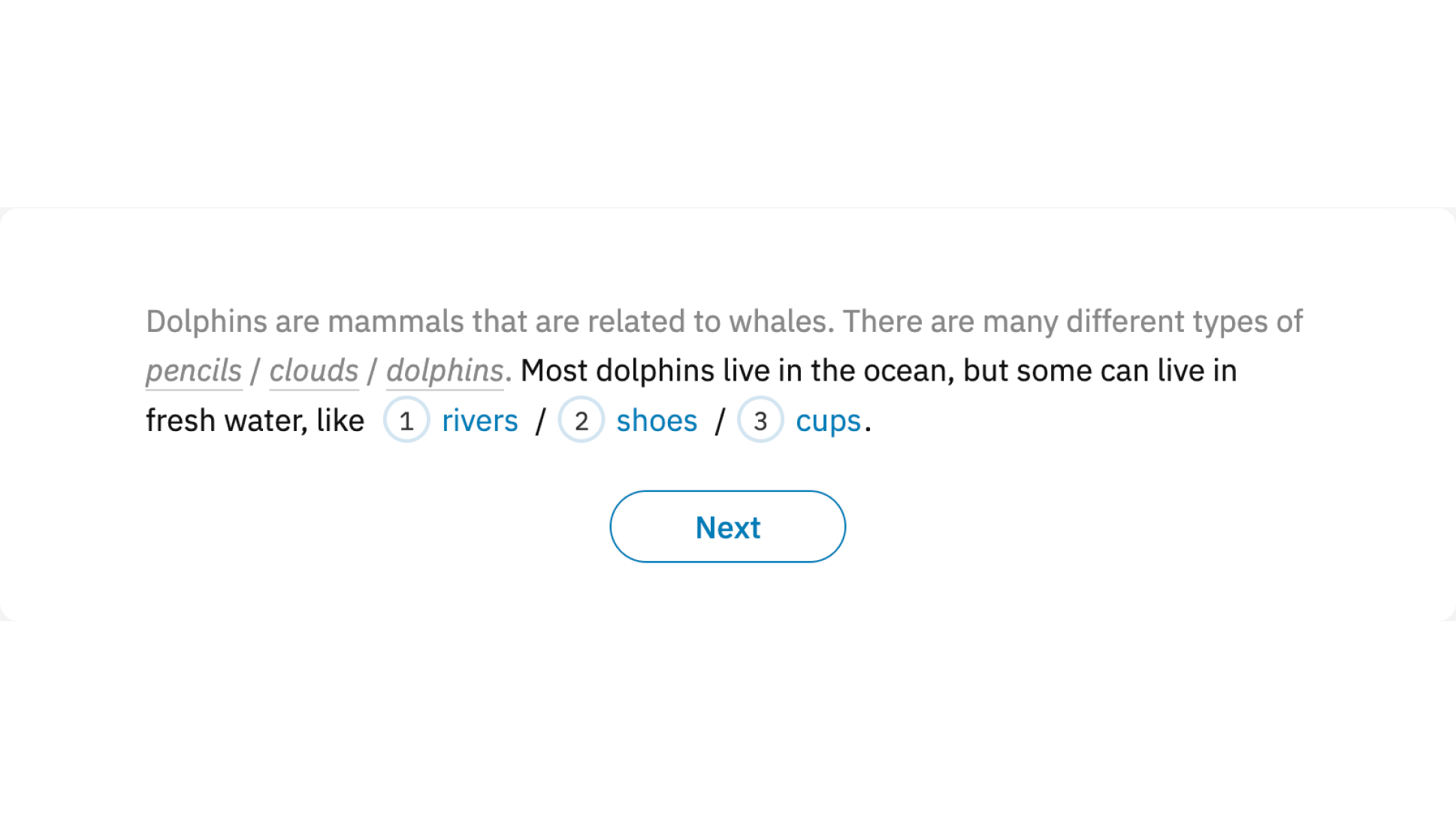Click the slash between rivers and shoes
The image size is (1456, 829).
(x=540, y=421)
